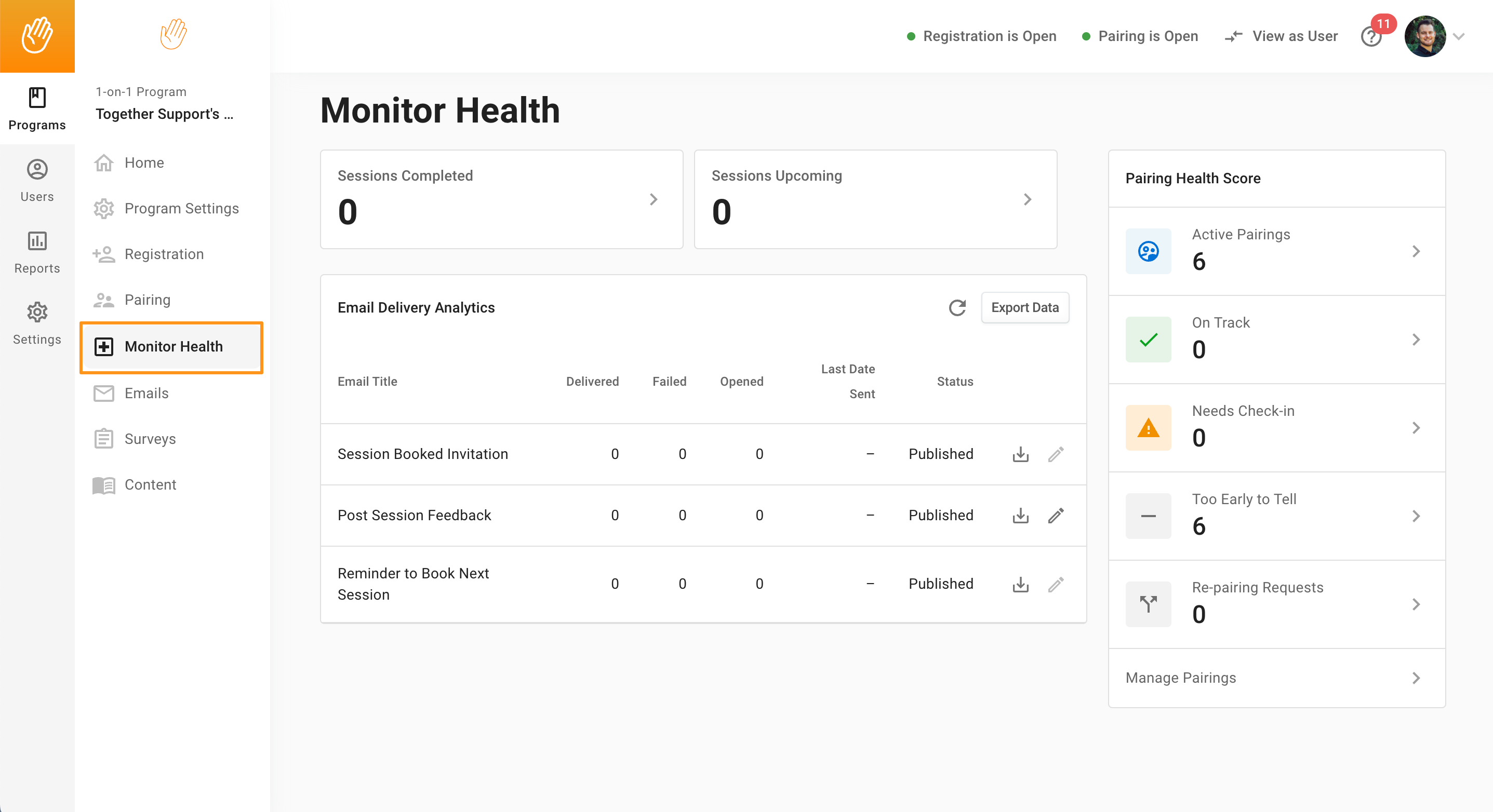Click Post Session Feedback title
This screenshot has width=1493, height=812.
coord(414,516)
